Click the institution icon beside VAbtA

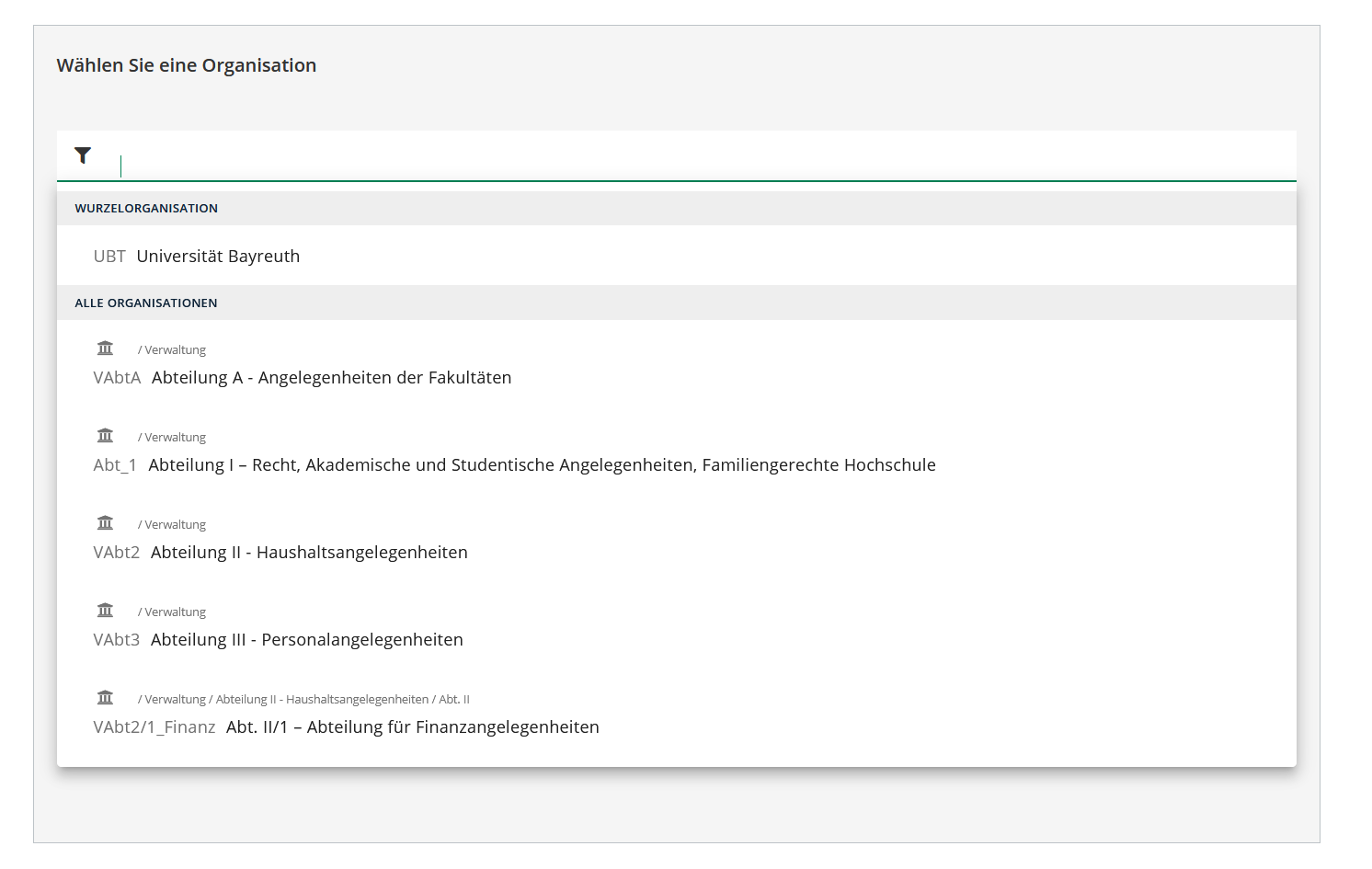[105, 347]
